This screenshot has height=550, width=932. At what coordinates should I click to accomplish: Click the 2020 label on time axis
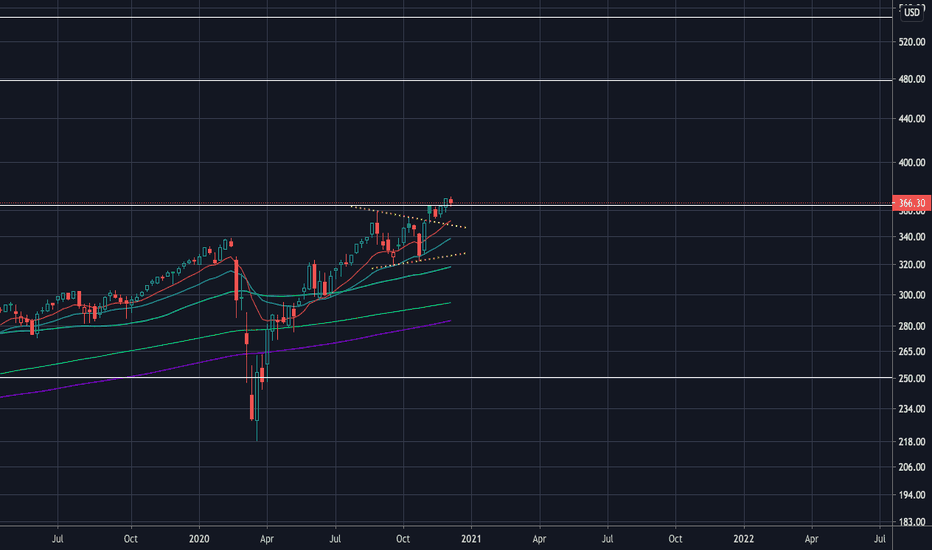point(199,539)
